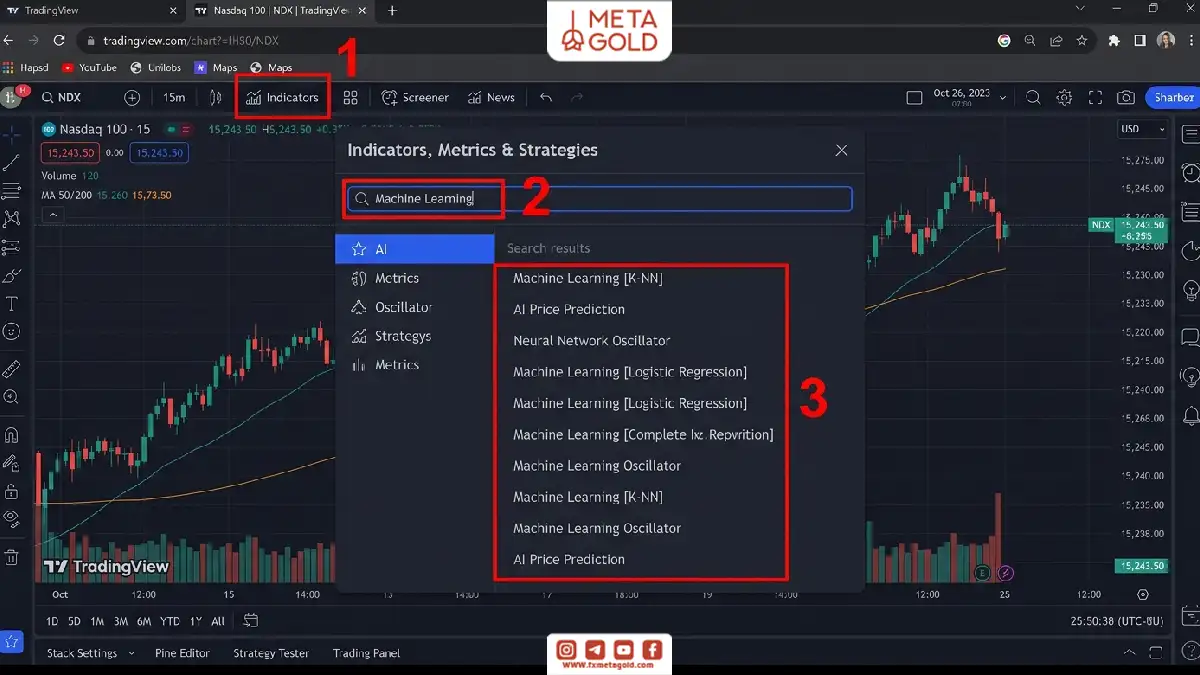Open the layout setup rectangle icon
The image size is (1200, 675).
914,98
